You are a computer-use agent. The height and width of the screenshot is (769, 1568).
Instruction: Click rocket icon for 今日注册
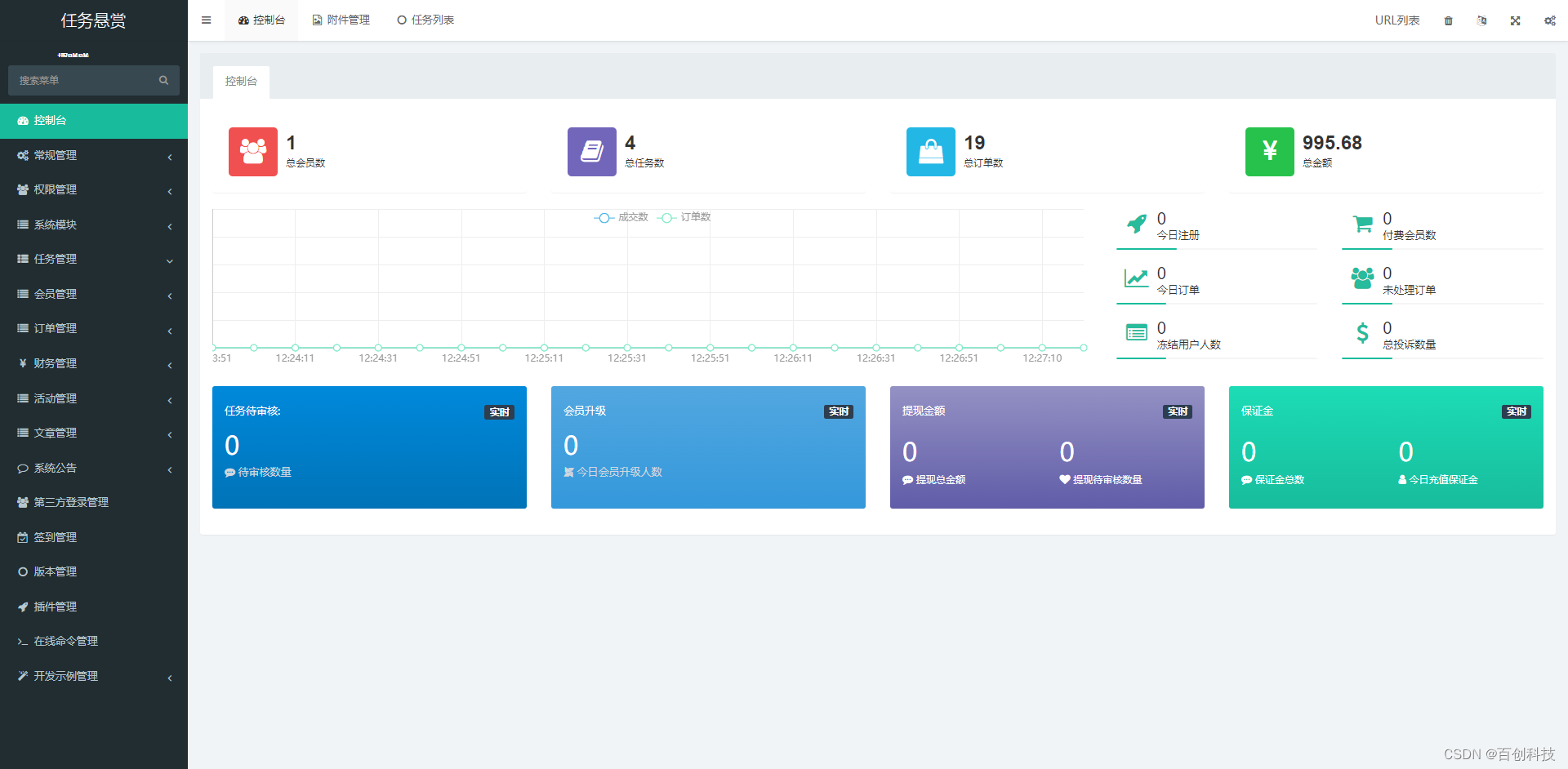1137,224
